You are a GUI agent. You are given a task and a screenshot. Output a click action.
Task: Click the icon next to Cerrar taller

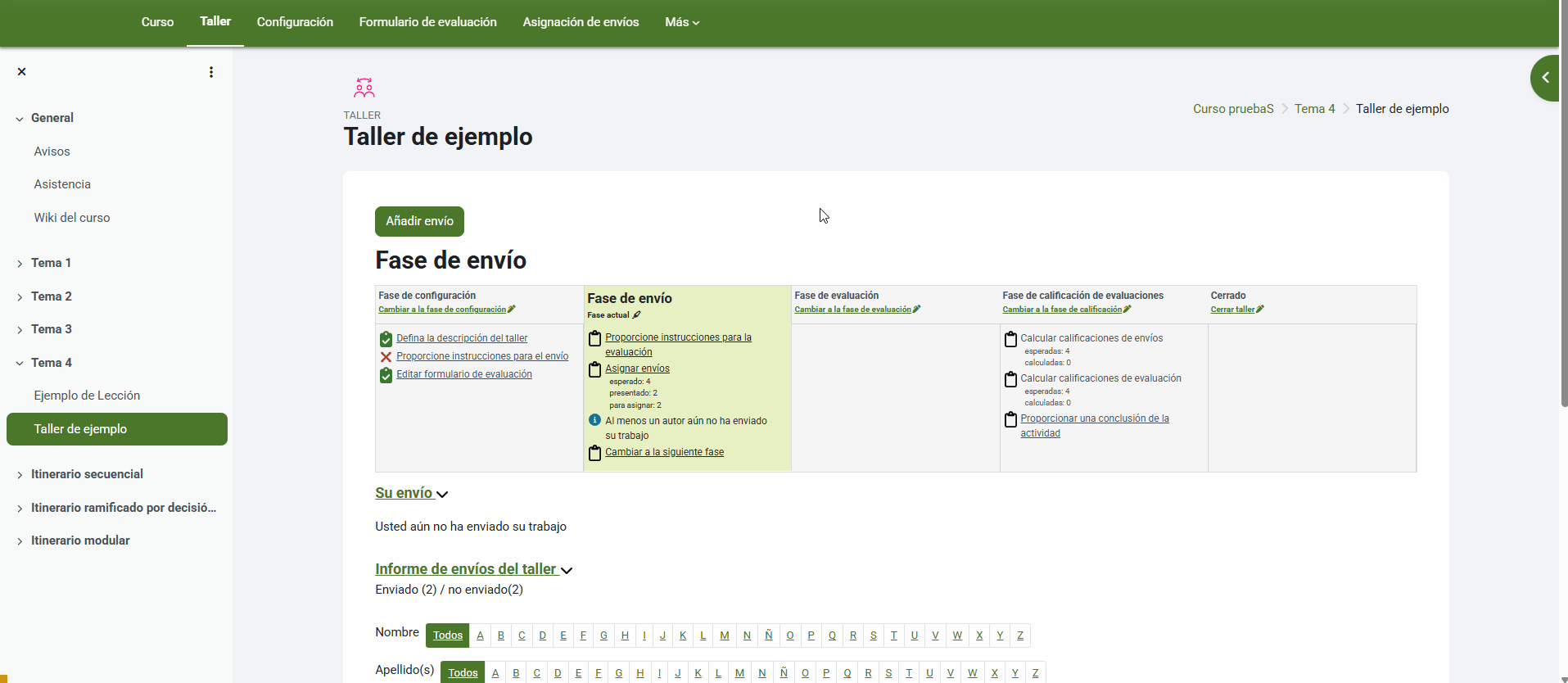pyautogui.click(x=1260, y=310)
